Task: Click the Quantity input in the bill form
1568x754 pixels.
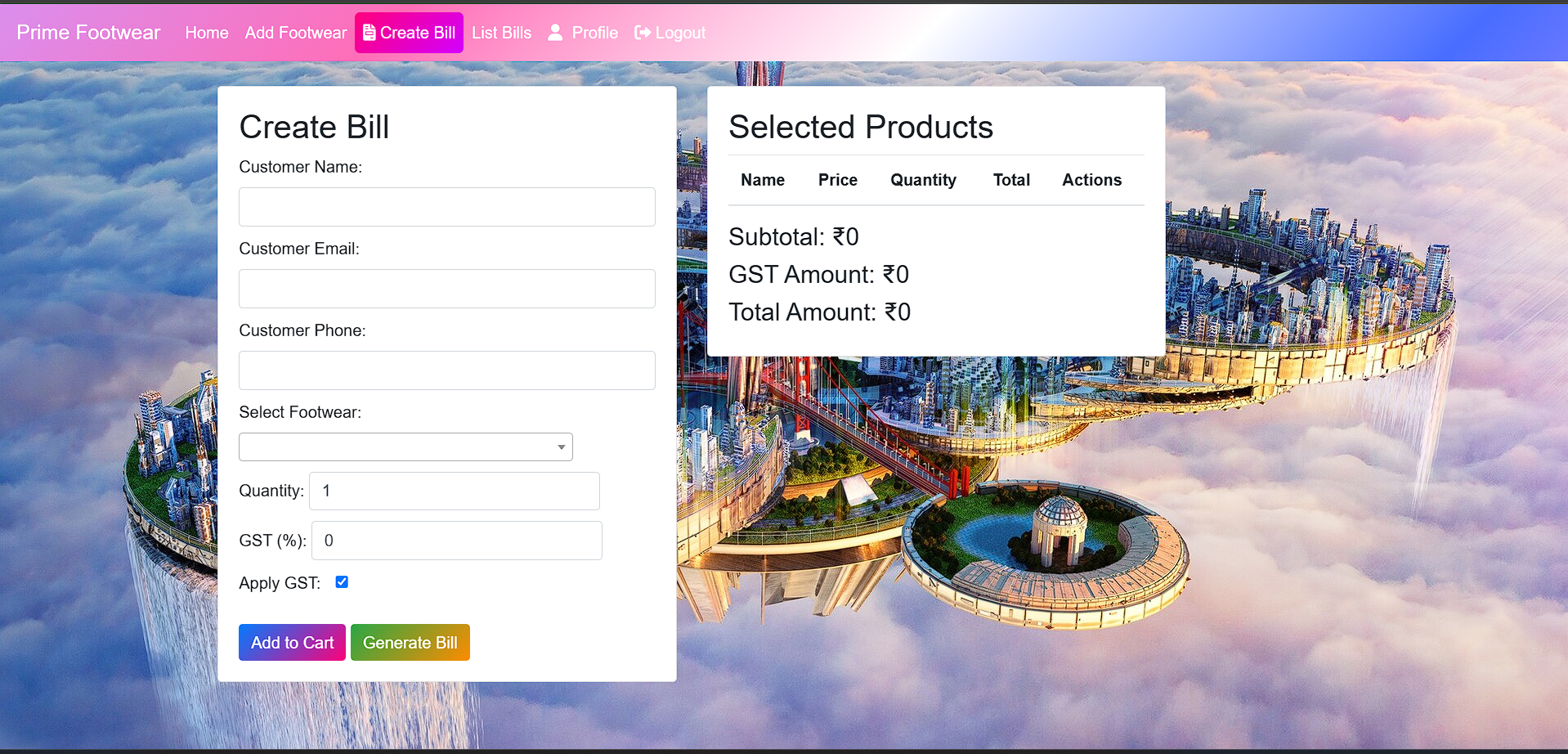Action: coord(454,491)
